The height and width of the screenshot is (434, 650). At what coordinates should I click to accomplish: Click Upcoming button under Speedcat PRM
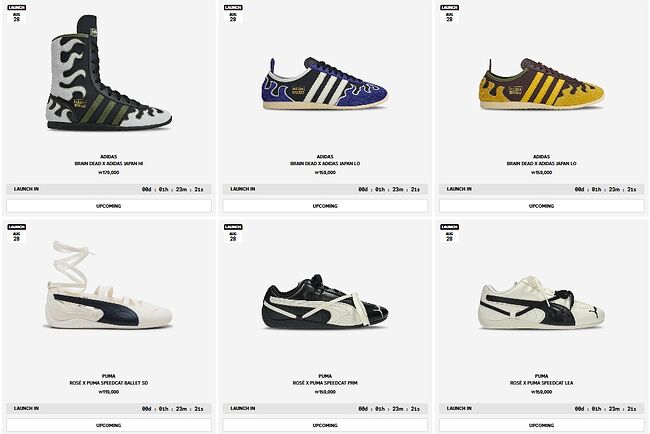click(325, 425)
